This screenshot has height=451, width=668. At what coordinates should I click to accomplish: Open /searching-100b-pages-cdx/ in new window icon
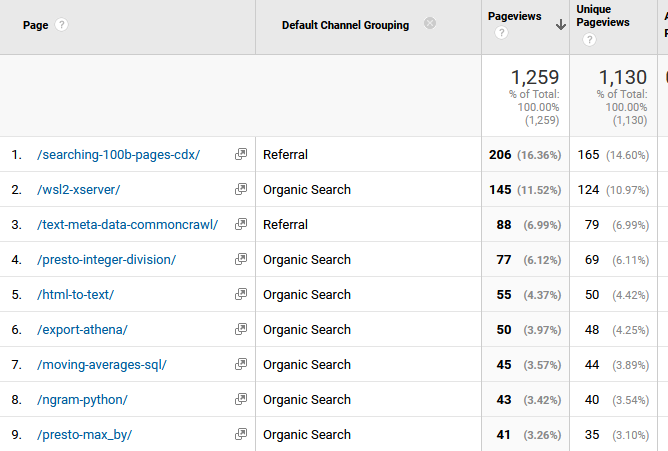[240, 155]
